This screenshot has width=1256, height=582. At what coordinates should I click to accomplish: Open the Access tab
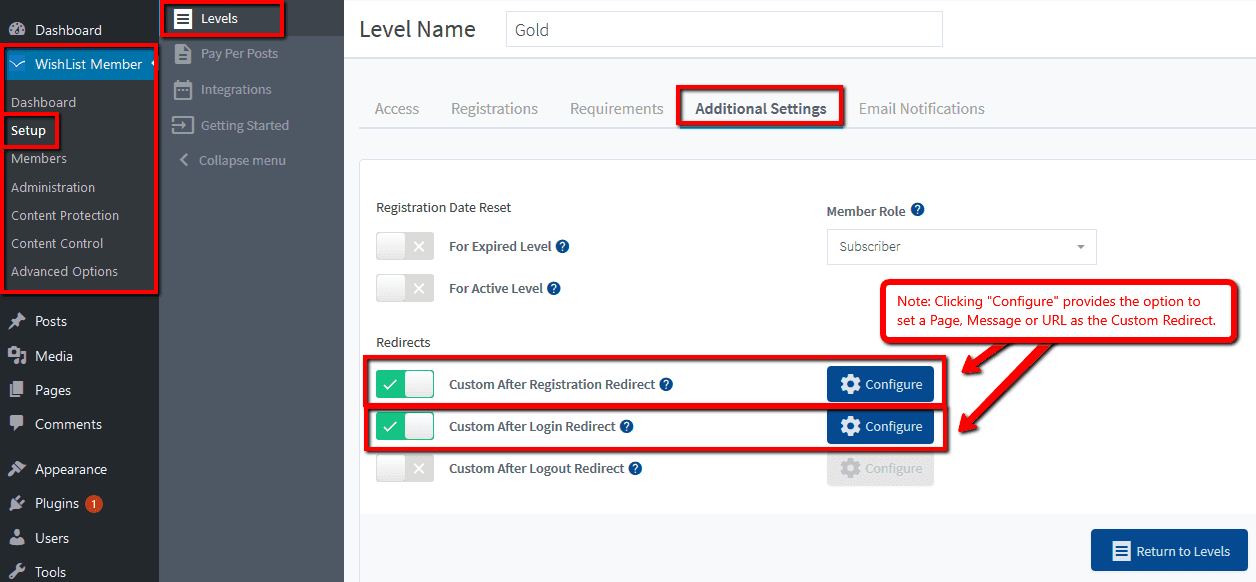coord(397,108)
